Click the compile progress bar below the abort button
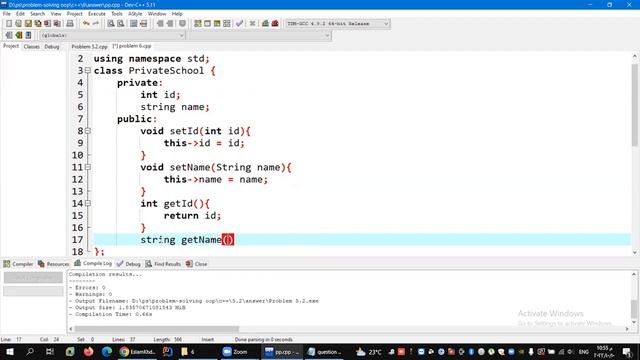Viewport: 640px width, 360px height. coord(33,291)
